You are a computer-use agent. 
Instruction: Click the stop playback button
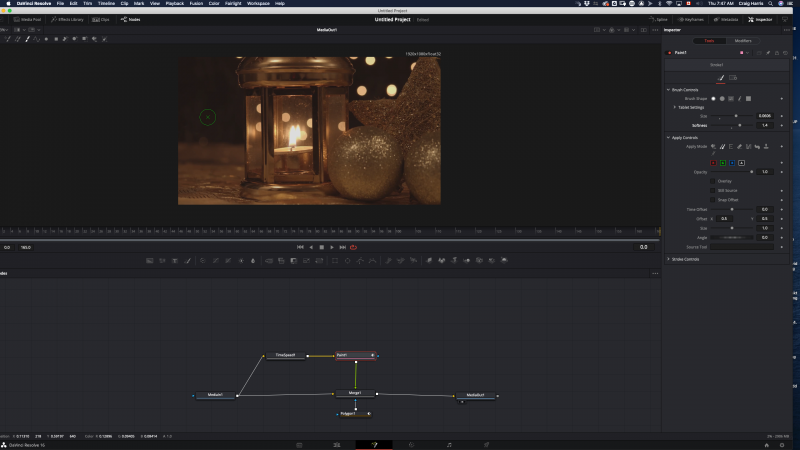(x=321, y=247)
